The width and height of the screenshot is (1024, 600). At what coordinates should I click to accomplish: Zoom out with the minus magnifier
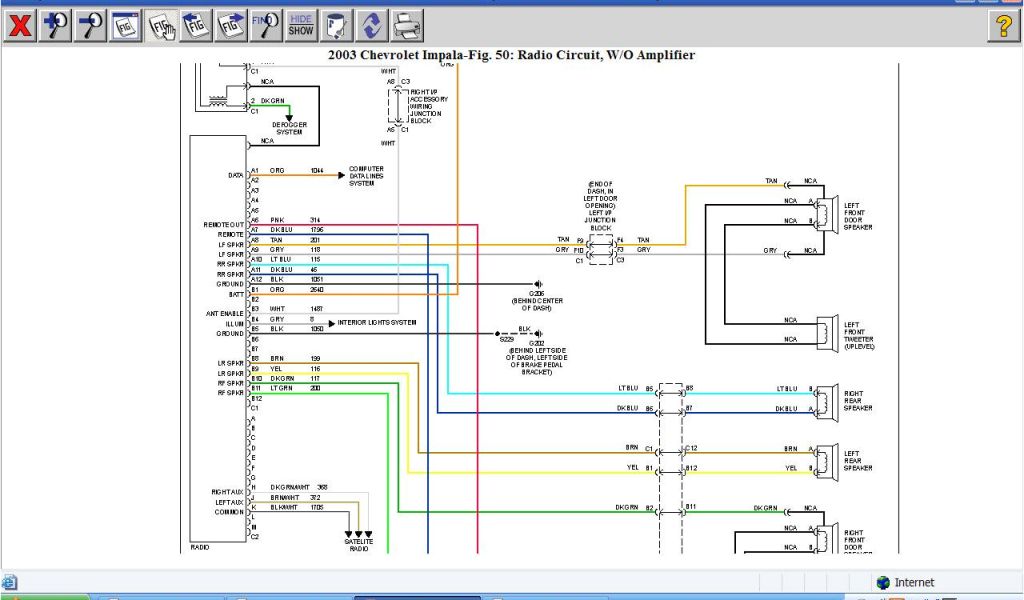tap(91, 25)
